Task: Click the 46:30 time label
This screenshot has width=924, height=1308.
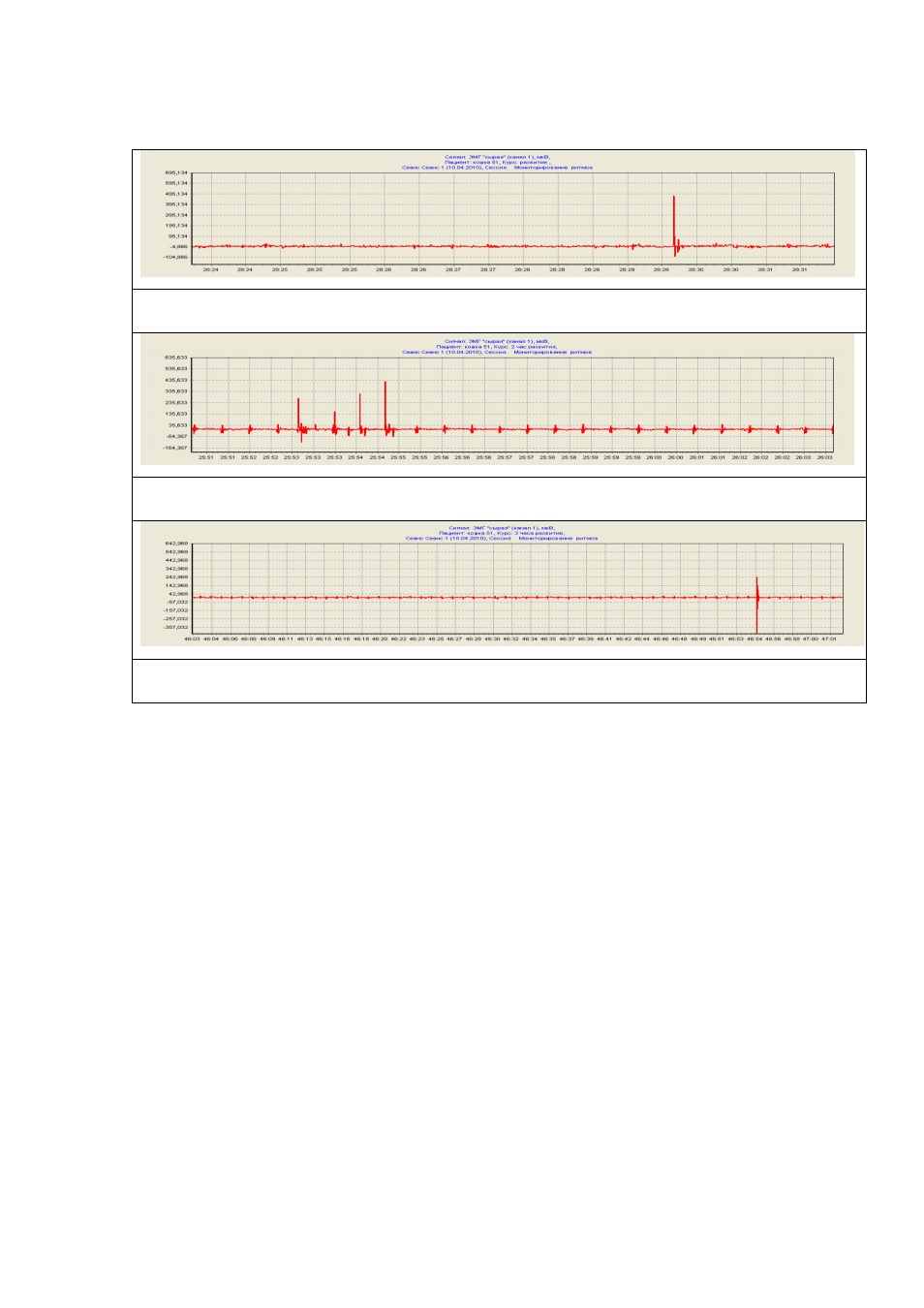Action: (492, 638)
